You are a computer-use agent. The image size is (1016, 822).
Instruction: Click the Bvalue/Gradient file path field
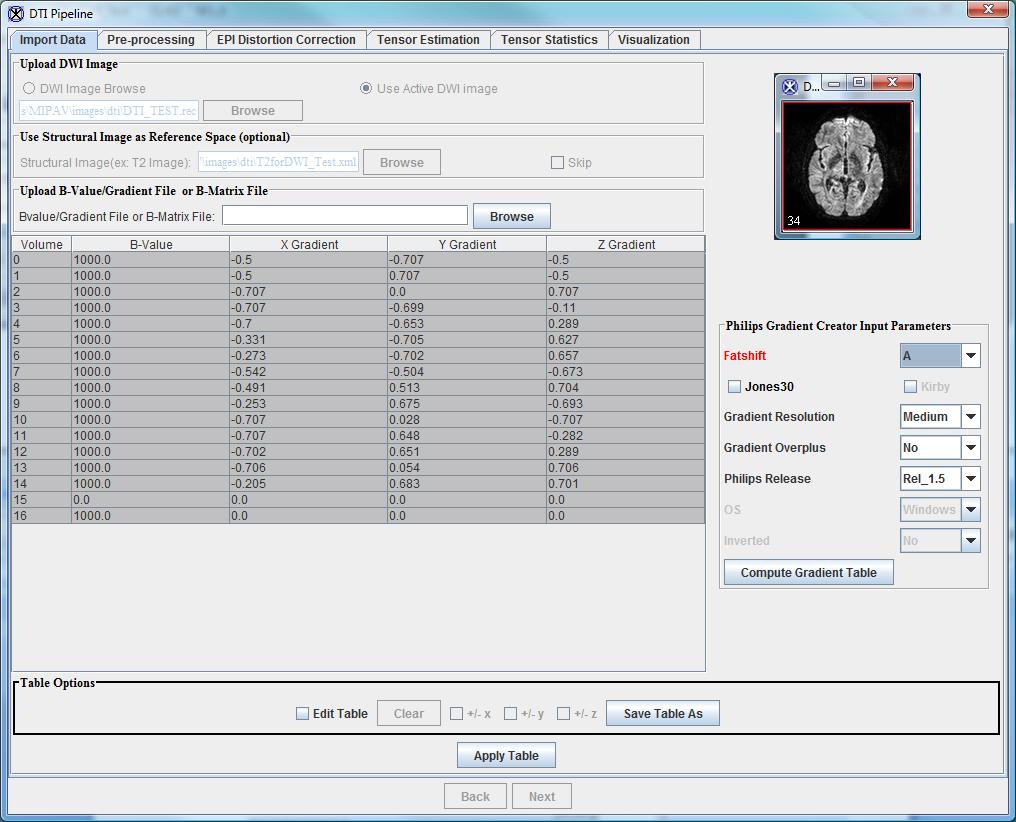pyautogui.click(x=345, y=216)
